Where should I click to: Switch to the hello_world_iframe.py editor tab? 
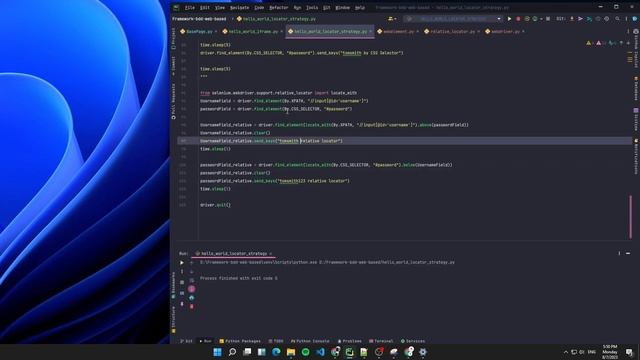click(x=253, y=31)
